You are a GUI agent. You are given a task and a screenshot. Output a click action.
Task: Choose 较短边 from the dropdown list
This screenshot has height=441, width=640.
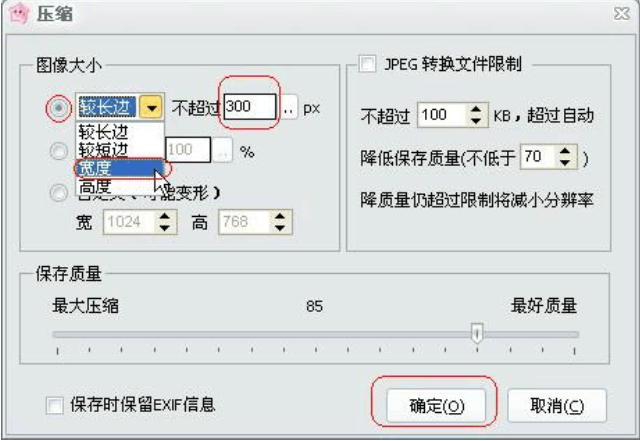coord(119,149)
